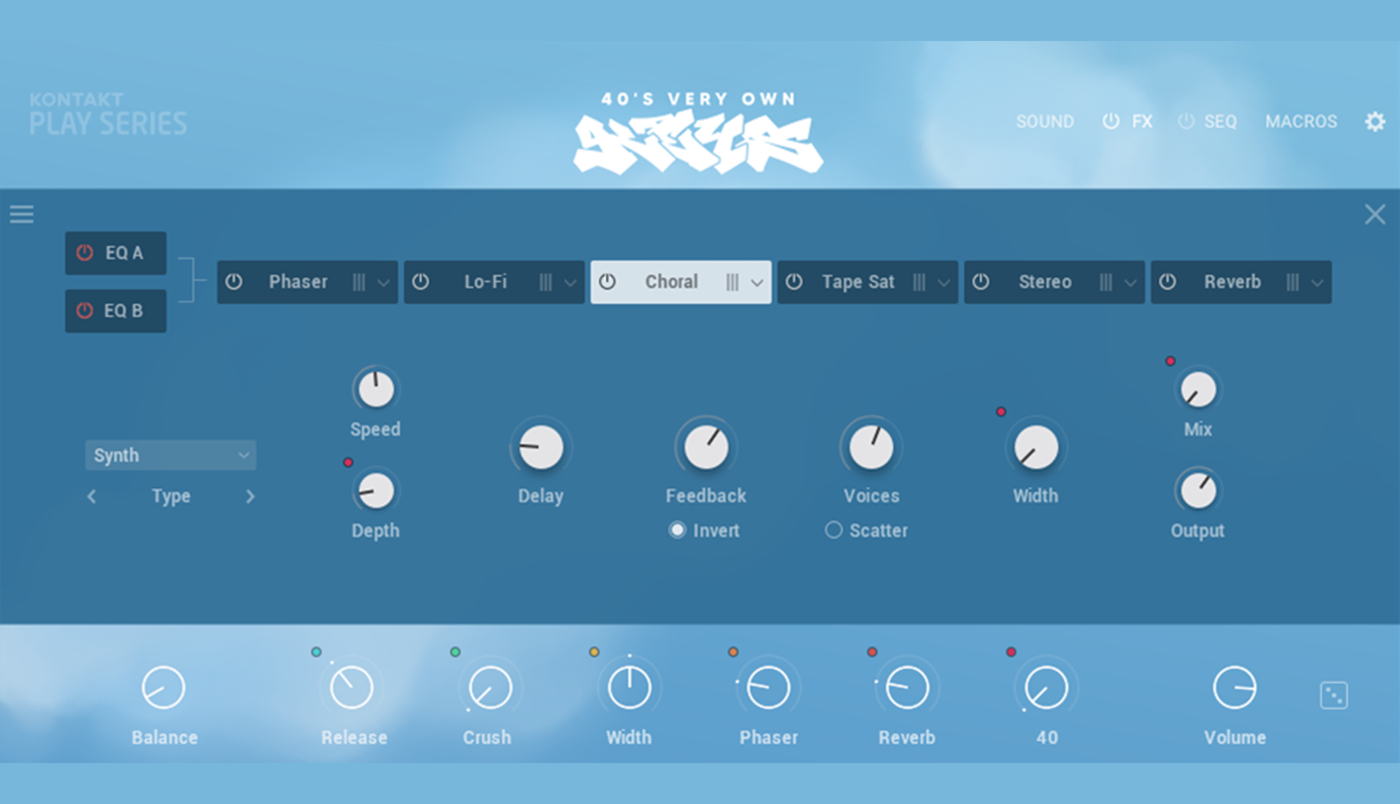Select the Invert radio button
The height and width of the screenshot is (804, 1400).
coord(678,530)
